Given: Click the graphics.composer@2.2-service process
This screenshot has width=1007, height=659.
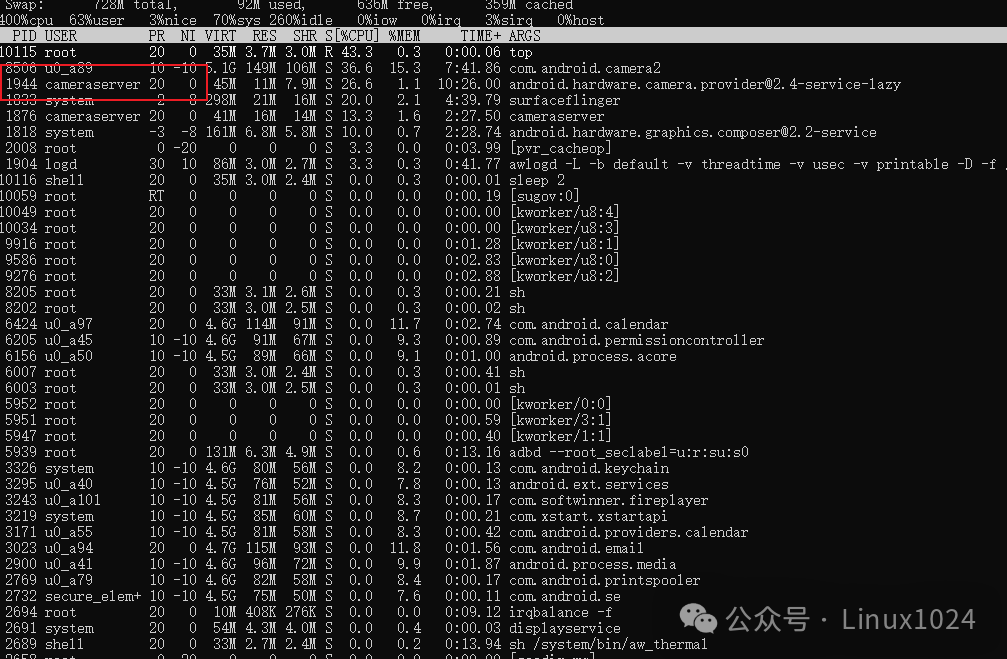Looking at the screenshot, I should [693, 132].
